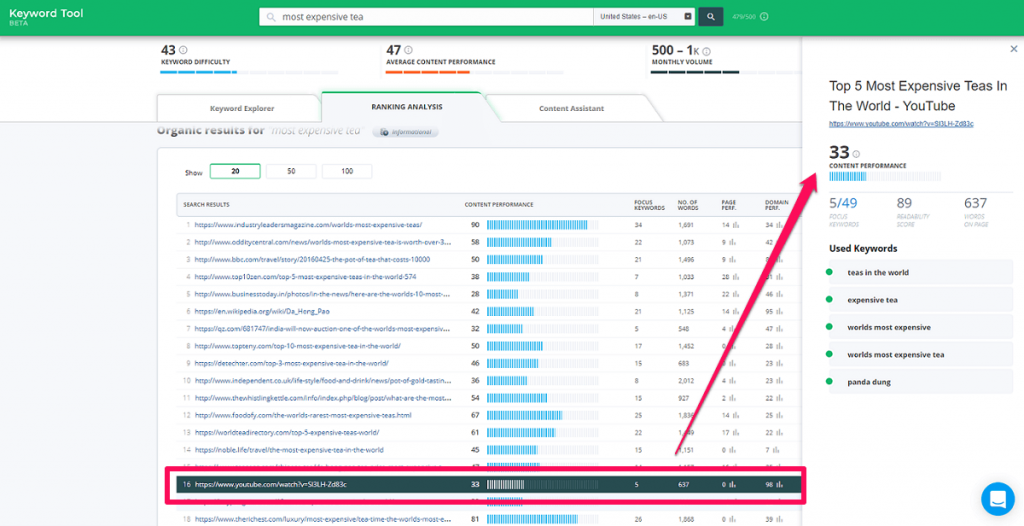1024x526 pixels.
Task: Select used keyword 'worlds most expensive tea'
Action: pyautogui.click(x=921, y=354)
